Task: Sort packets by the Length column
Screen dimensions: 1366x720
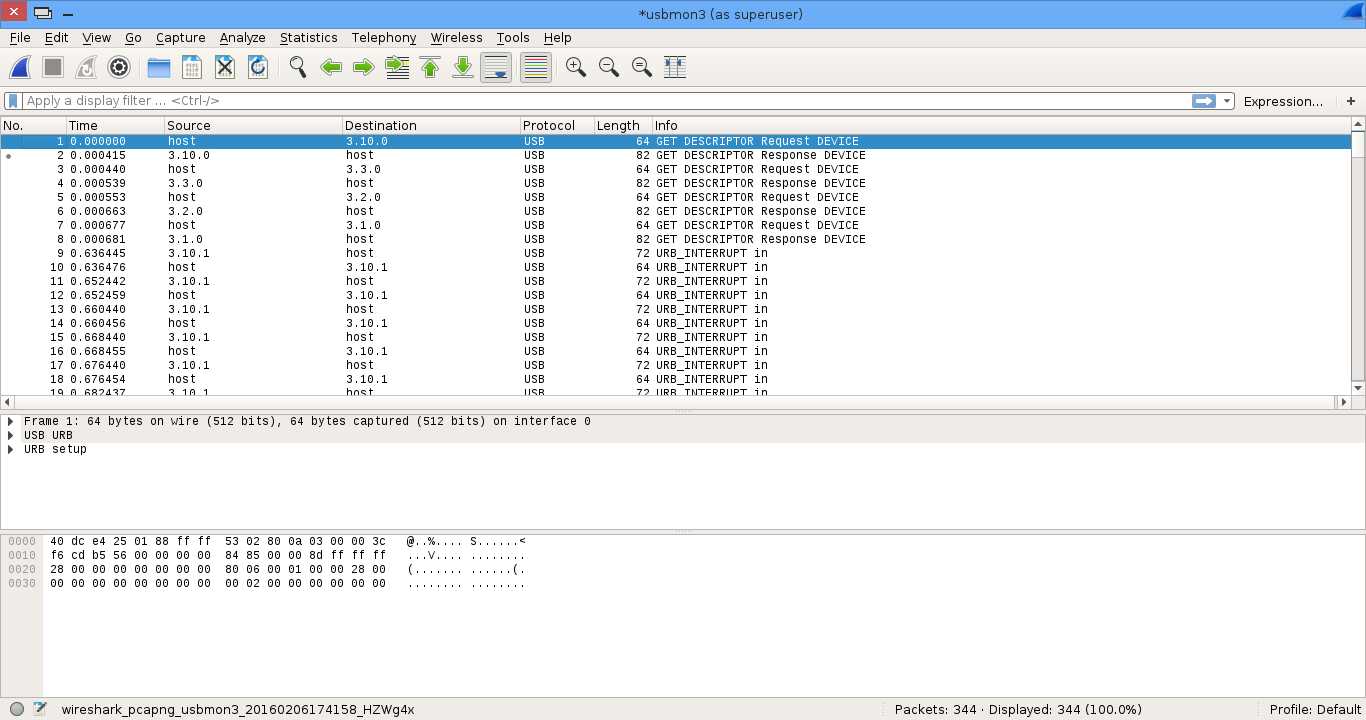Action: [623, 126]
